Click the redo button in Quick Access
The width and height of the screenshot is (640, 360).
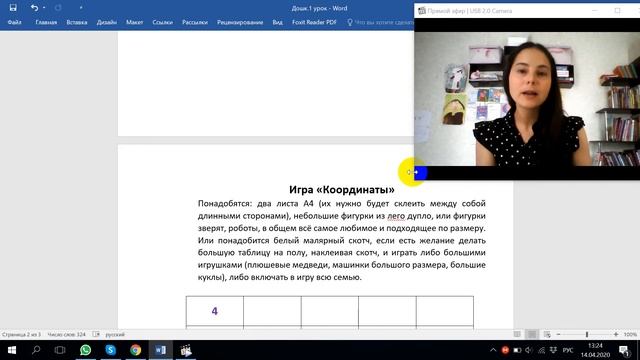pyautogui.click(x=58, y=8)
